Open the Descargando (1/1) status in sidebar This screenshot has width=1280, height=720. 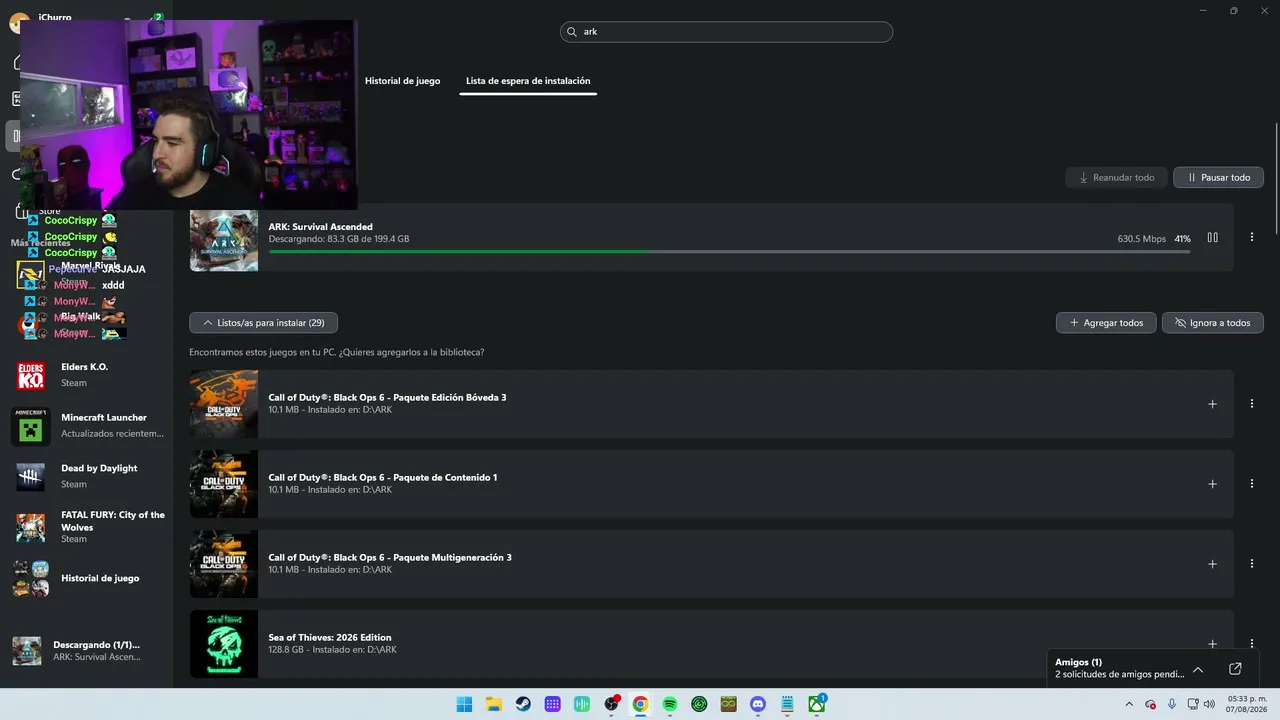click(x=88, y=651)
